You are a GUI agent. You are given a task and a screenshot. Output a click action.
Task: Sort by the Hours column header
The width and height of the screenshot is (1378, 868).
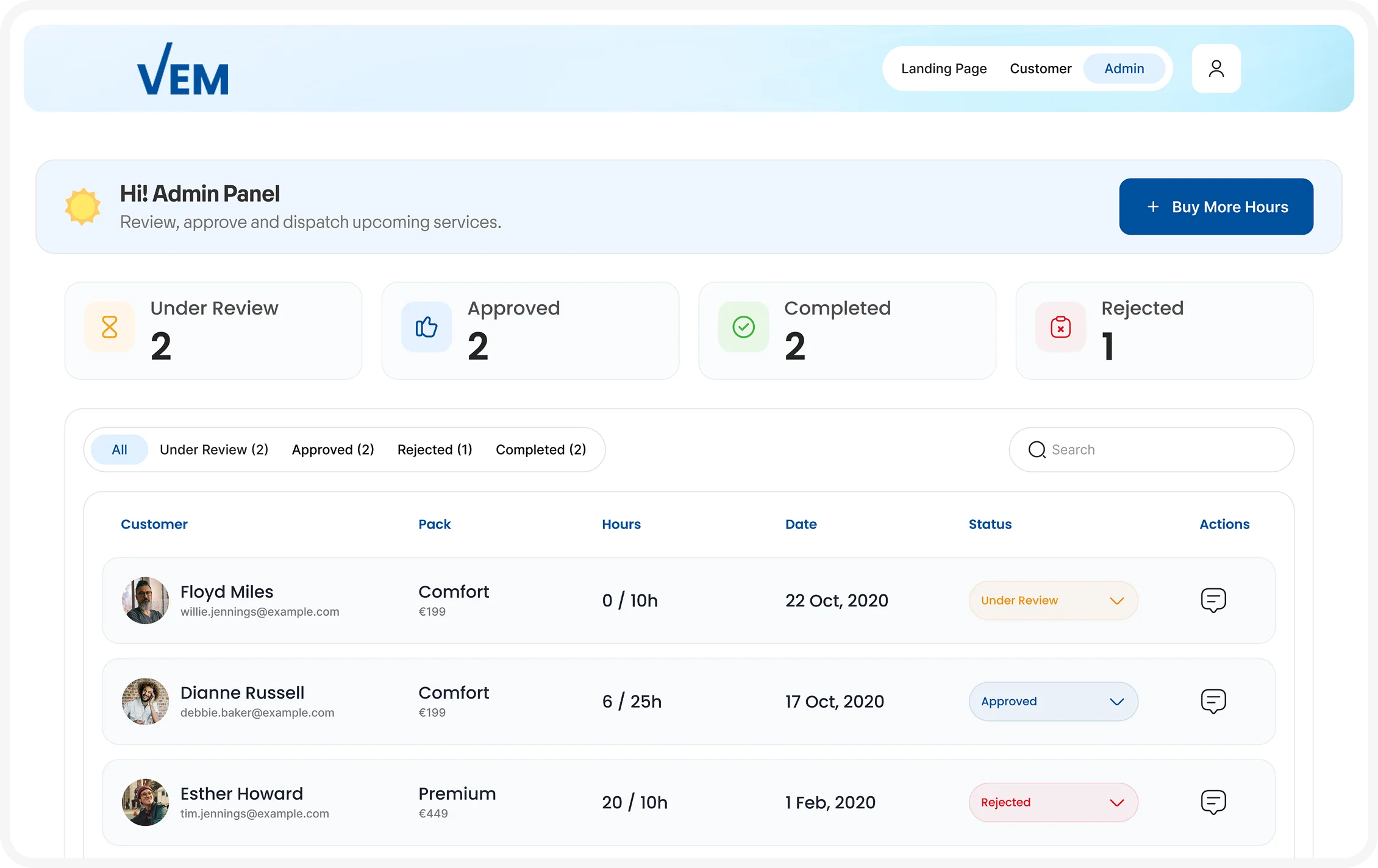pyautogui.click(x=621, y=524)
